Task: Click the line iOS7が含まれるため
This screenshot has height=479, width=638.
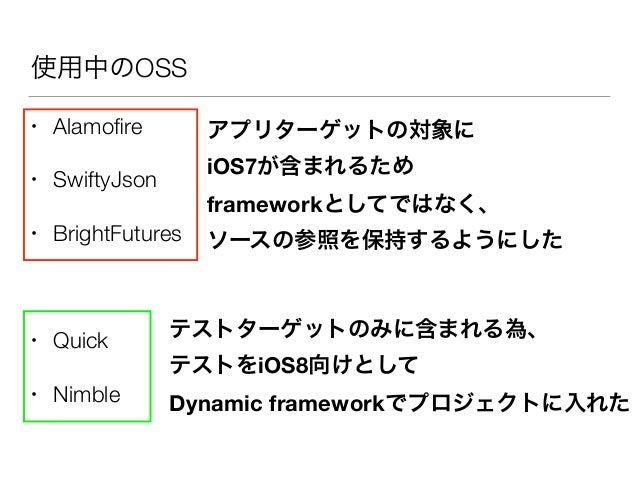Action: tap(310, 166)
